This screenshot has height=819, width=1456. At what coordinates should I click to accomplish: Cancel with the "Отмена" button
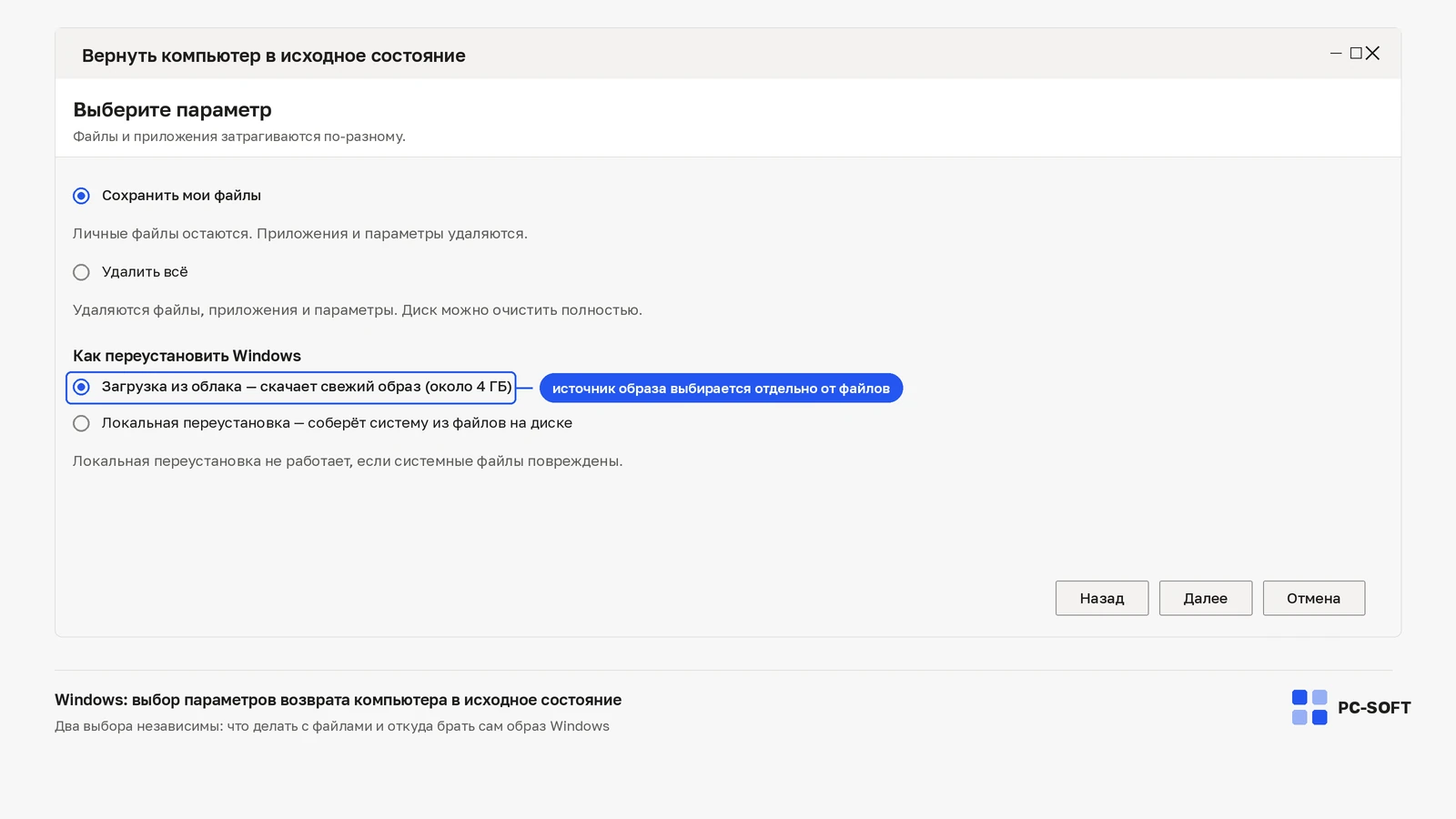[1314, 598]
